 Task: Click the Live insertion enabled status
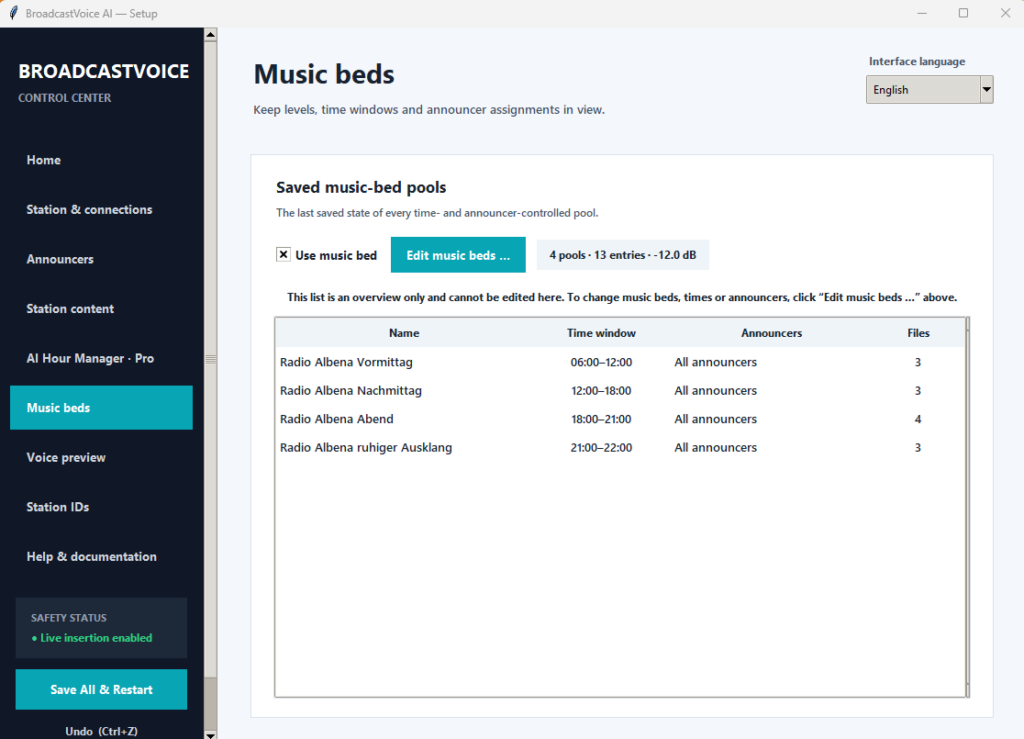pos(92,638)
